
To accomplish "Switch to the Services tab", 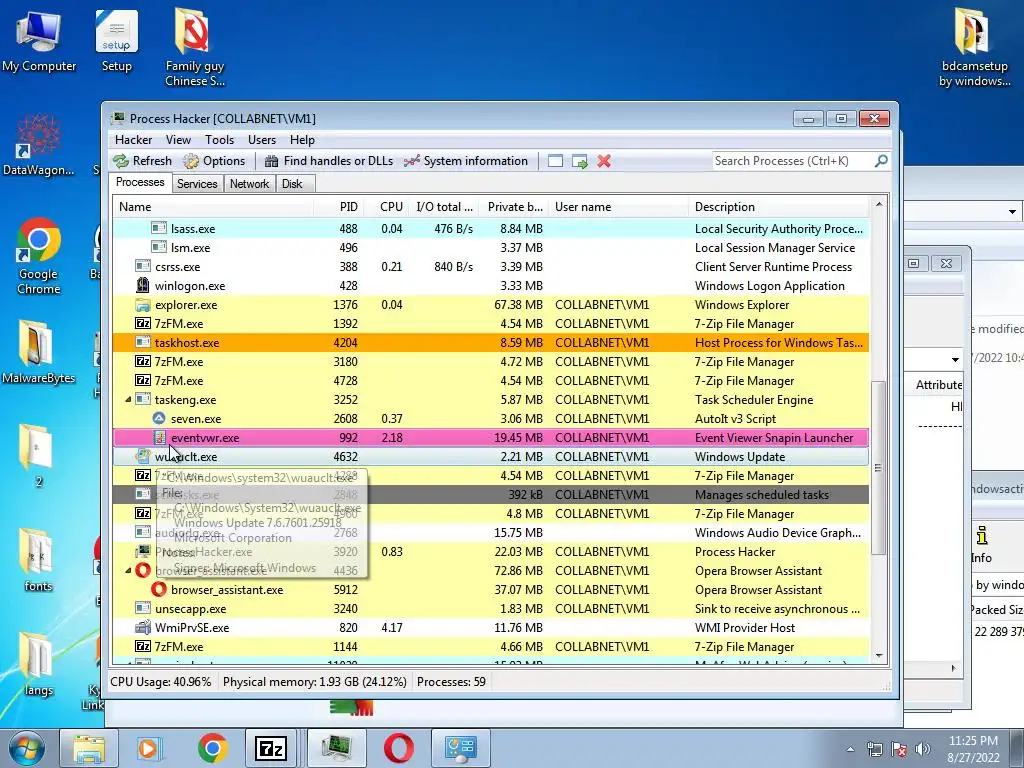I will (197, 184).
